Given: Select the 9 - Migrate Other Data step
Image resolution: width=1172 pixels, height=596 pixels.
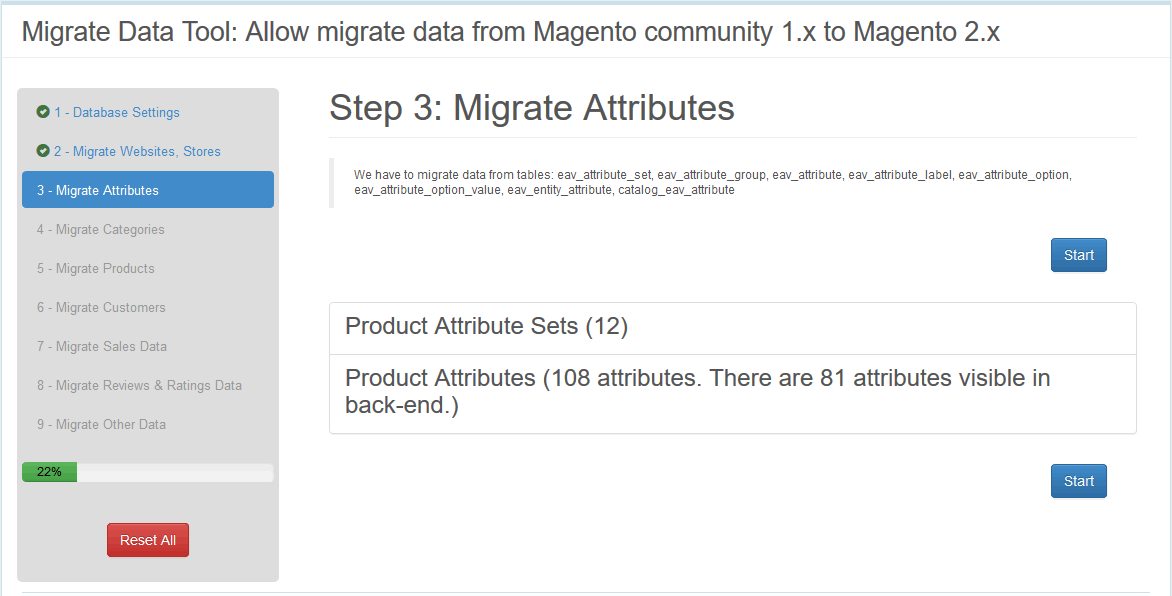Looking at the screenshot, I should pos(101,424).
